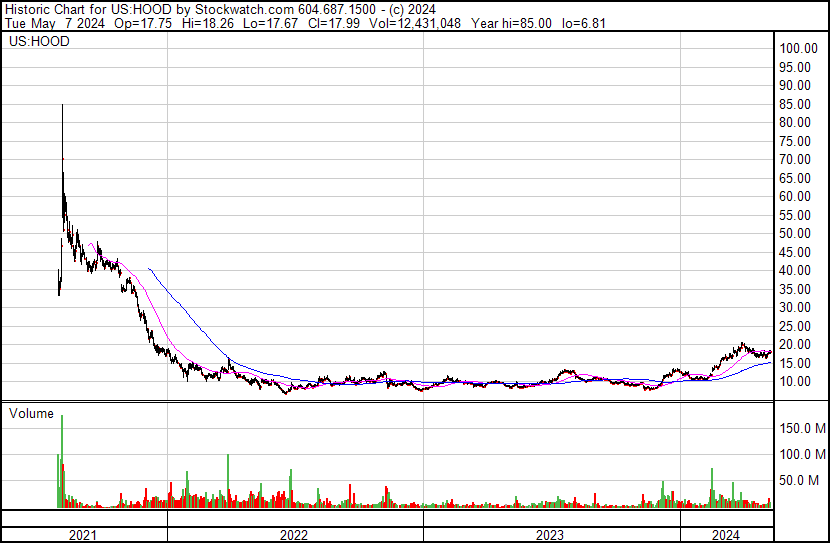The width and height of the screenshot is (830, 543).
Task: Click the 100.00 price axis label
Action: [798, 49]
